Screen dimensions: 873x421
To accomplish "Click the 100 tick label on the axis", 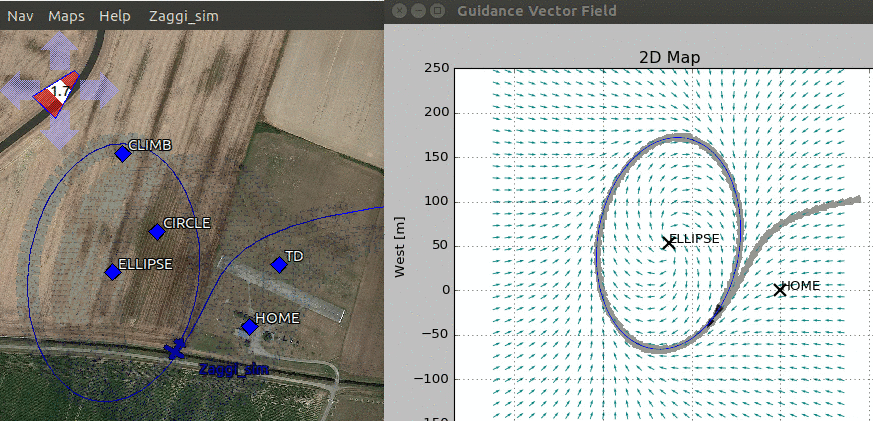I will point(436,202).
